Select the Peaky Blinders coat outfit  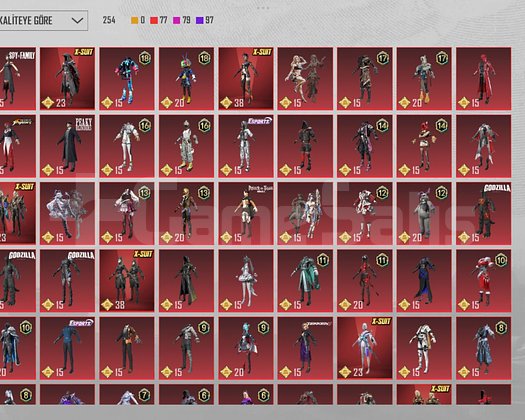pyautogui.click(x=67, y=146)
